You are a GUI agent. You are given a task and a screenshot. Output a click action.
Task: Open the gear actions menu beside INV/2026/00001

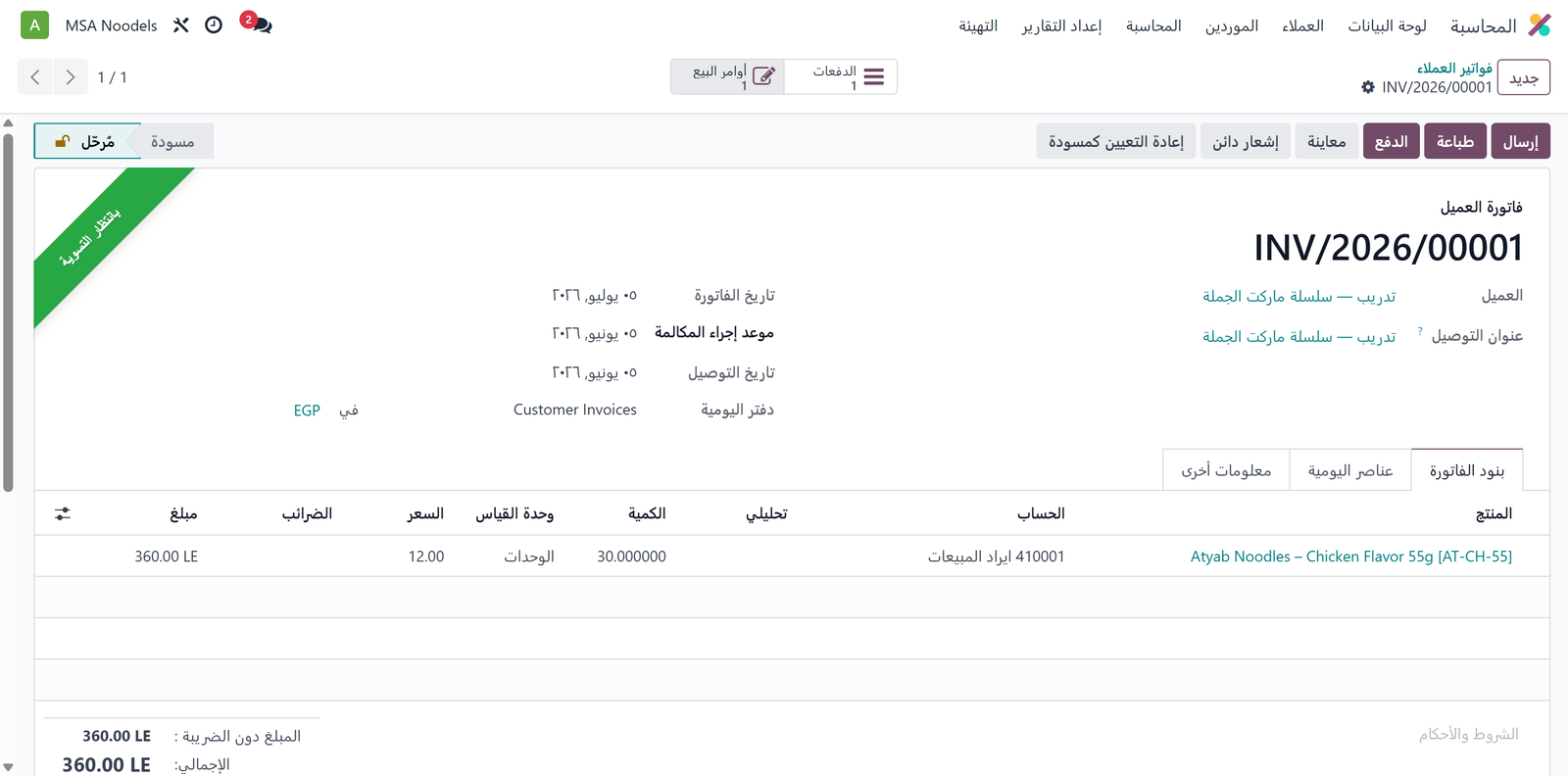click(x=1368, y=87)
